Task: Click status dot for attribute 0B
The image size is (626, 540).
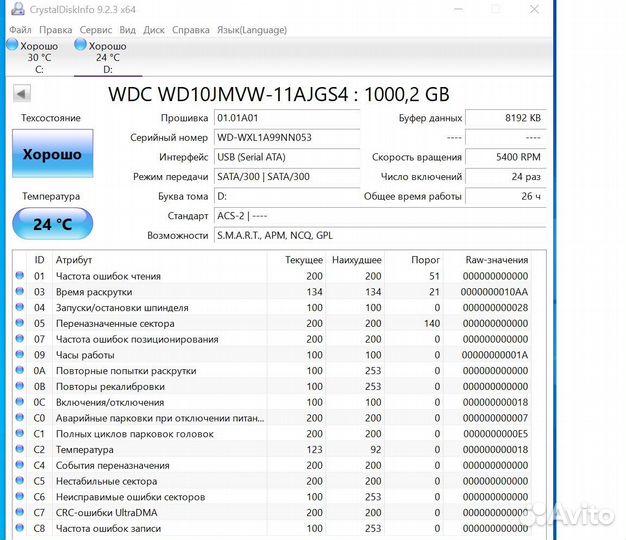Action: (20, 386)
